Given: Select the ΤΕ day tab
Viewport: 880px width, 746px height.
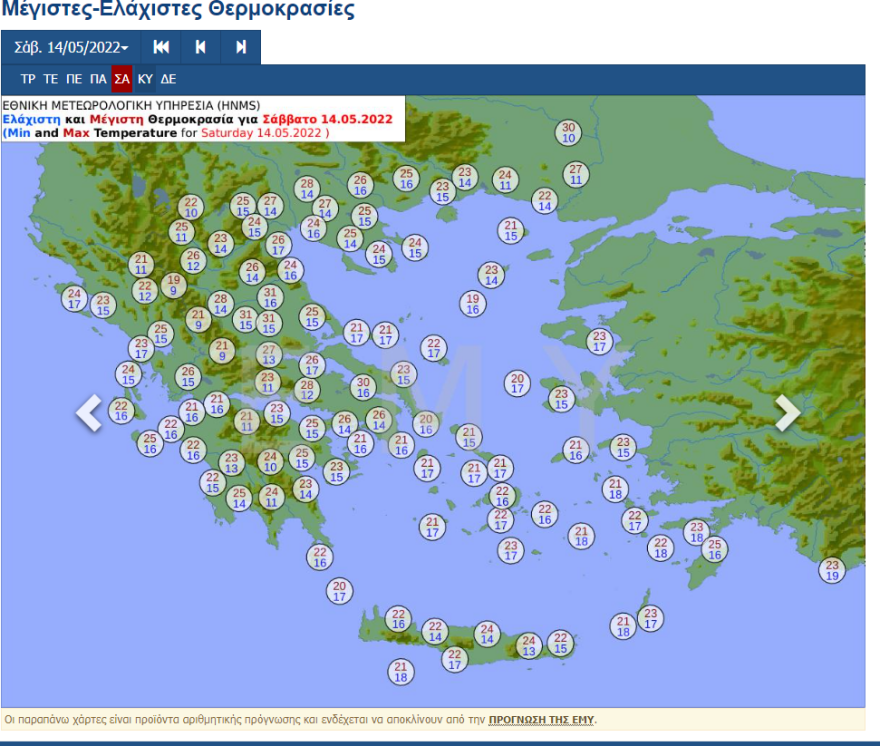Looking at the screenshot, I should point(51,79).
